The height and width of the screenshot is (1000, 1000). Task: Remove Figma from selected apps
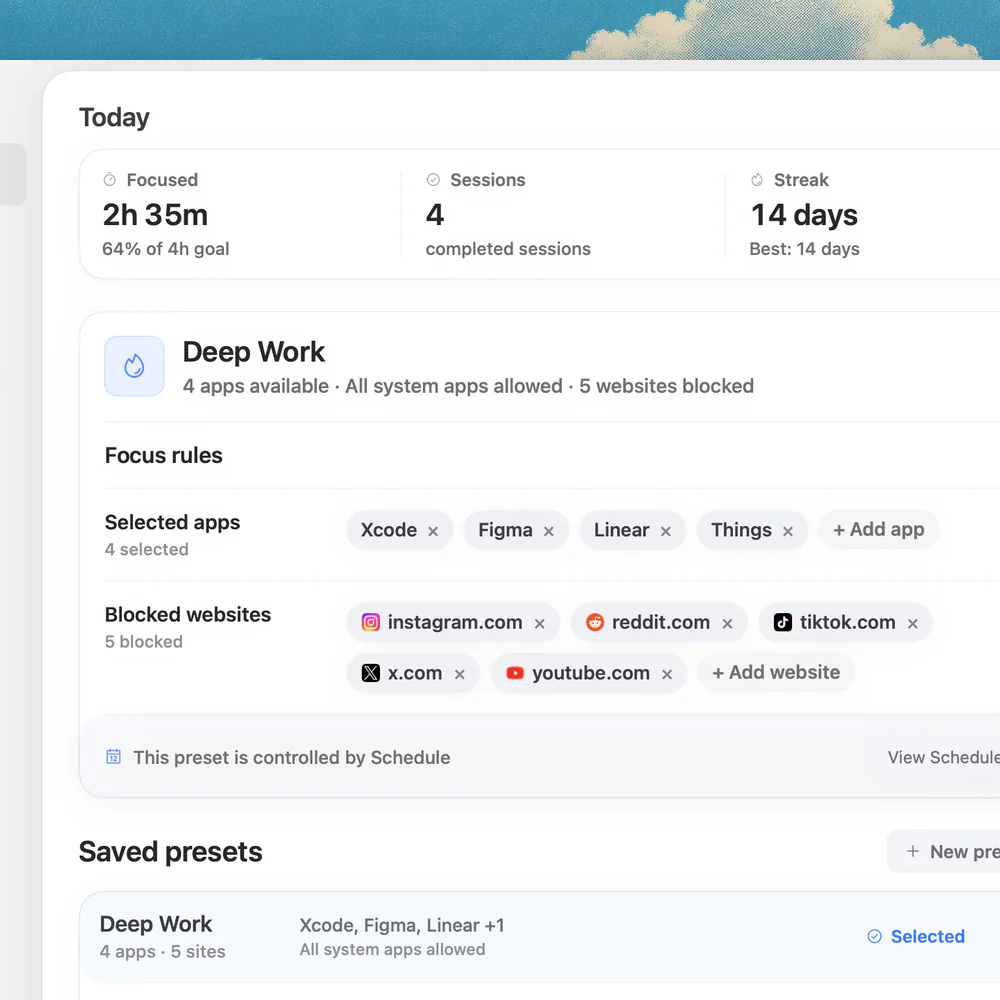tap(548, 531)
